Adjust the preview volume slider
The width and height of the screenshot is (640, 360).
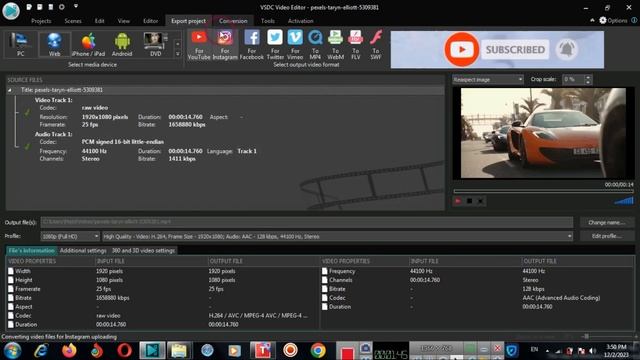click(624, 200)
